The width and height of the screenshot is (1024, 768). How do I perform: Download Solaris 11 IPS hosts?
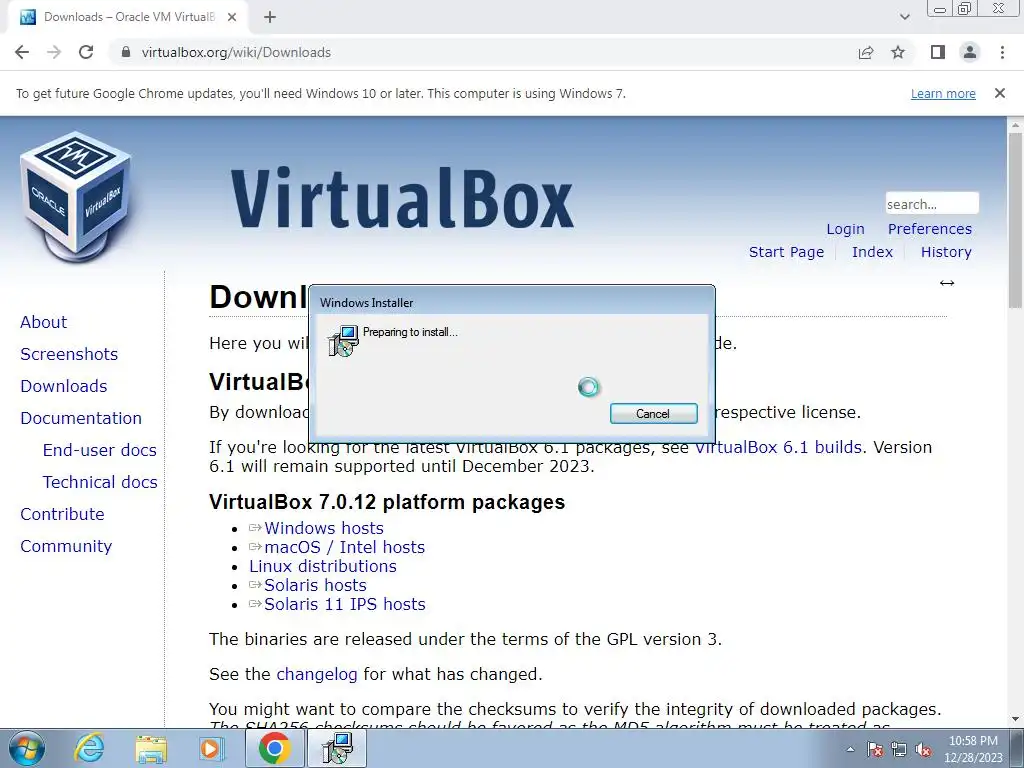[x=344, y=603]
